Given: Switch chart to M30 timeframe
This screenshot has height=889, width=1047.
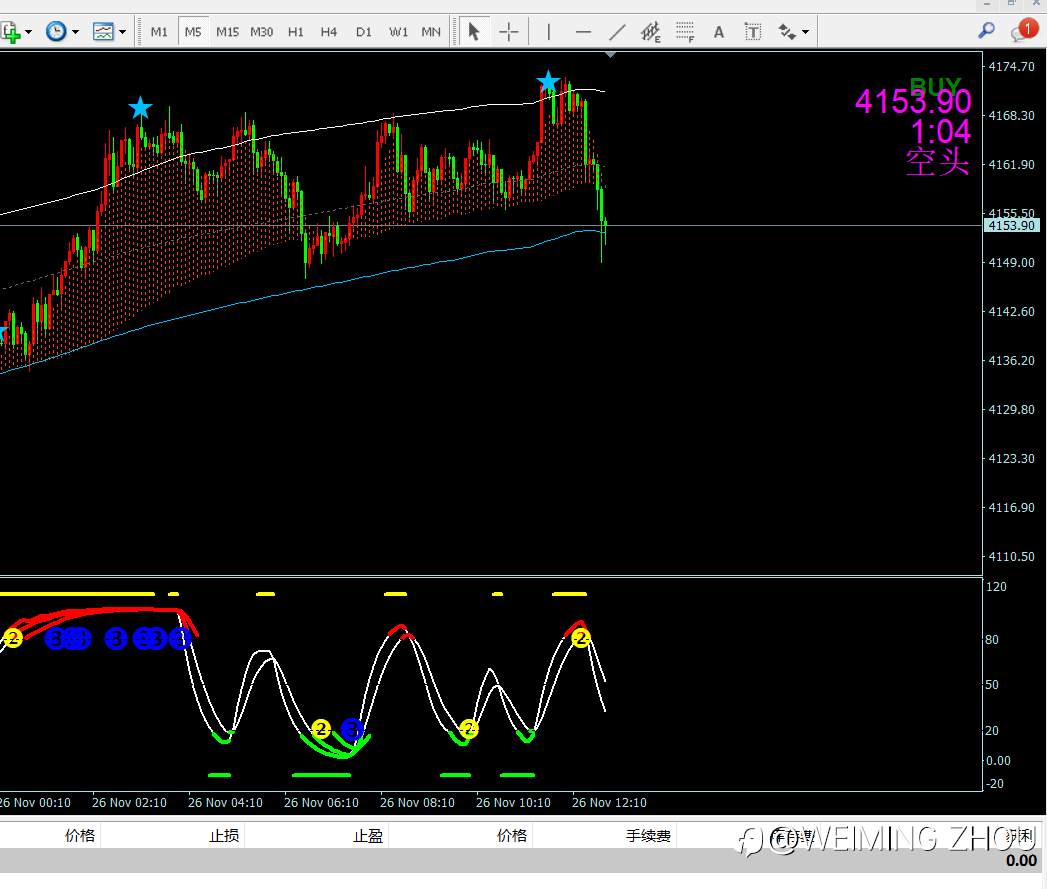Looking at the screenshot, I should 261,31.
